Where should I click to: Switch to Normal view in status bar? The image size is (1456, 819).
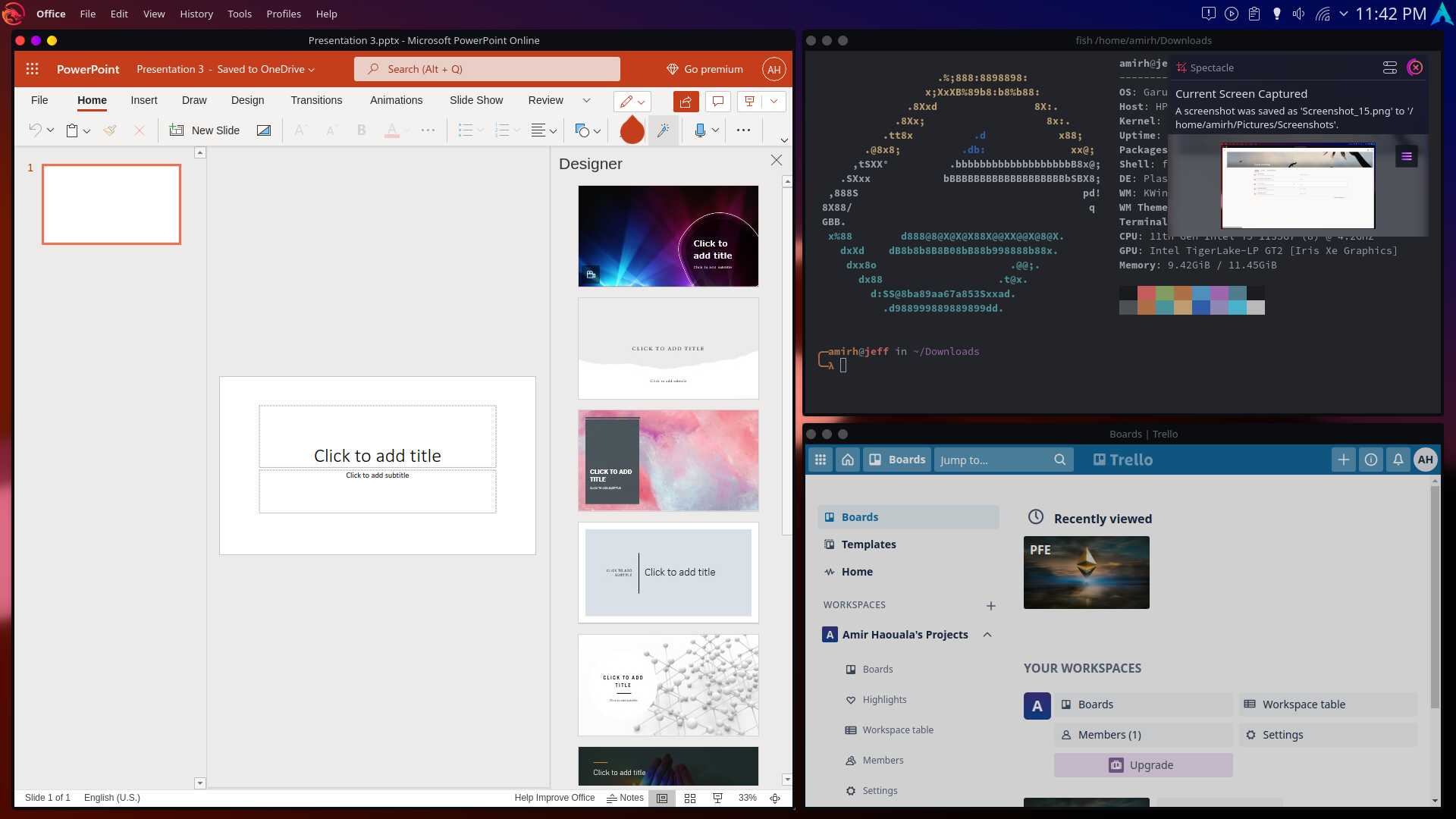(662, 798)
